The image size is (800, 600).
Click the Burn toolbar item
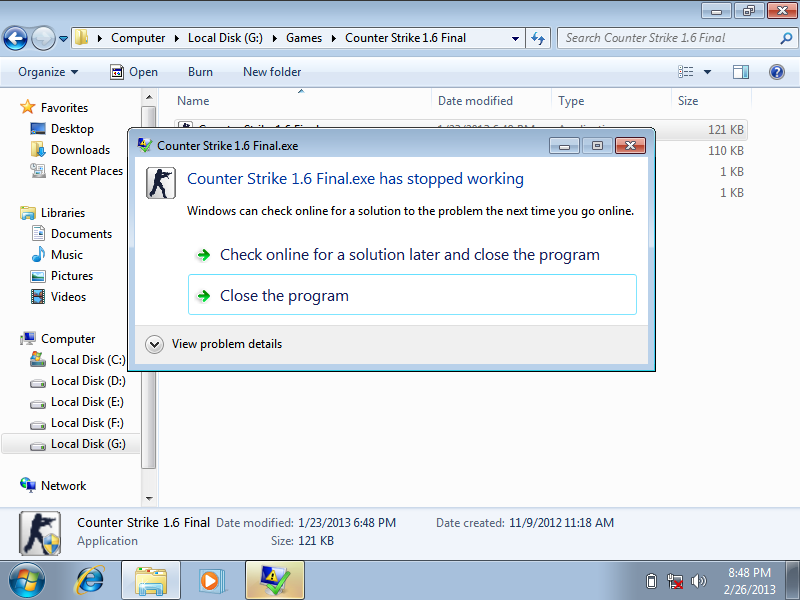pos(200,72)
